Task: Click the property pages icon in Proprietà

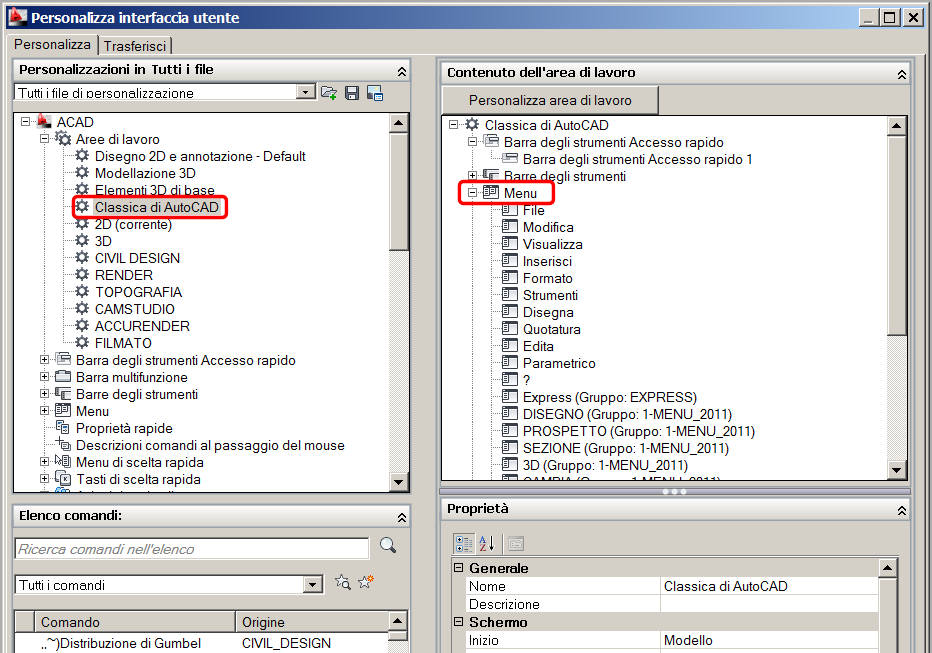Action: [515, 543]
